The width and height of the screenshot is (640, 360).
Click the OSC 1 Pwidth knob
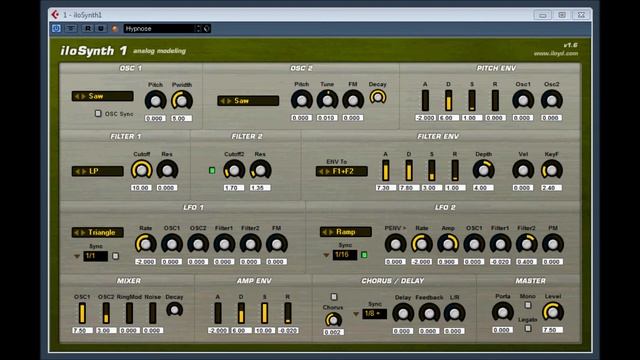point(182,100)
